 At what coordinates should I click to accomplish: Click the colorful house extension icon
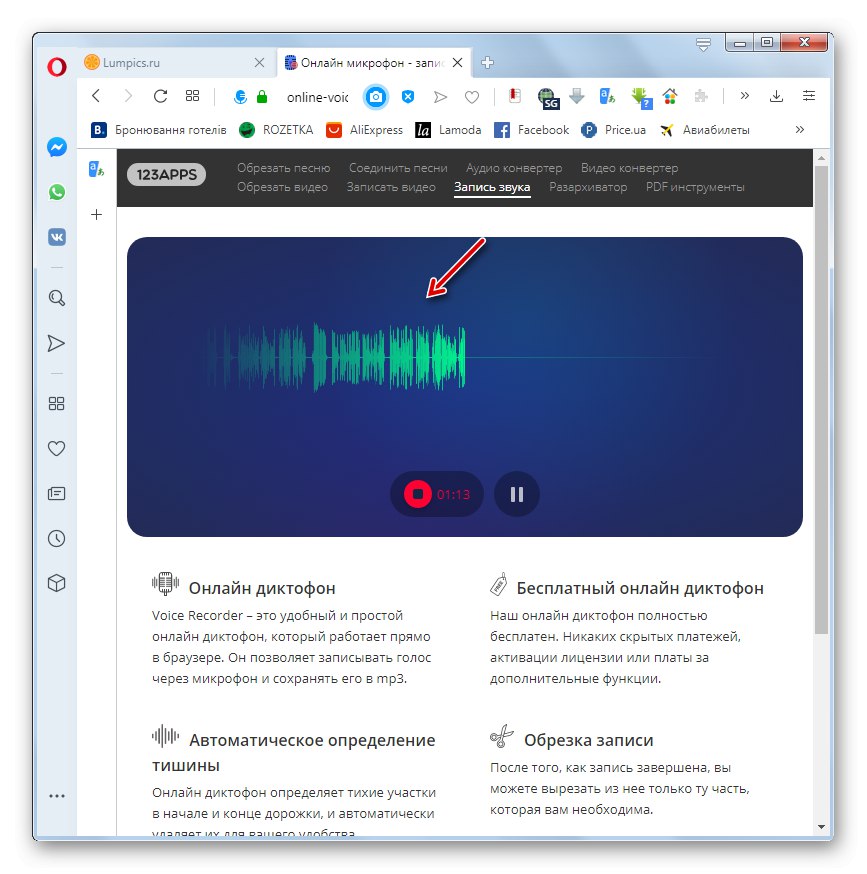[670, 97]
